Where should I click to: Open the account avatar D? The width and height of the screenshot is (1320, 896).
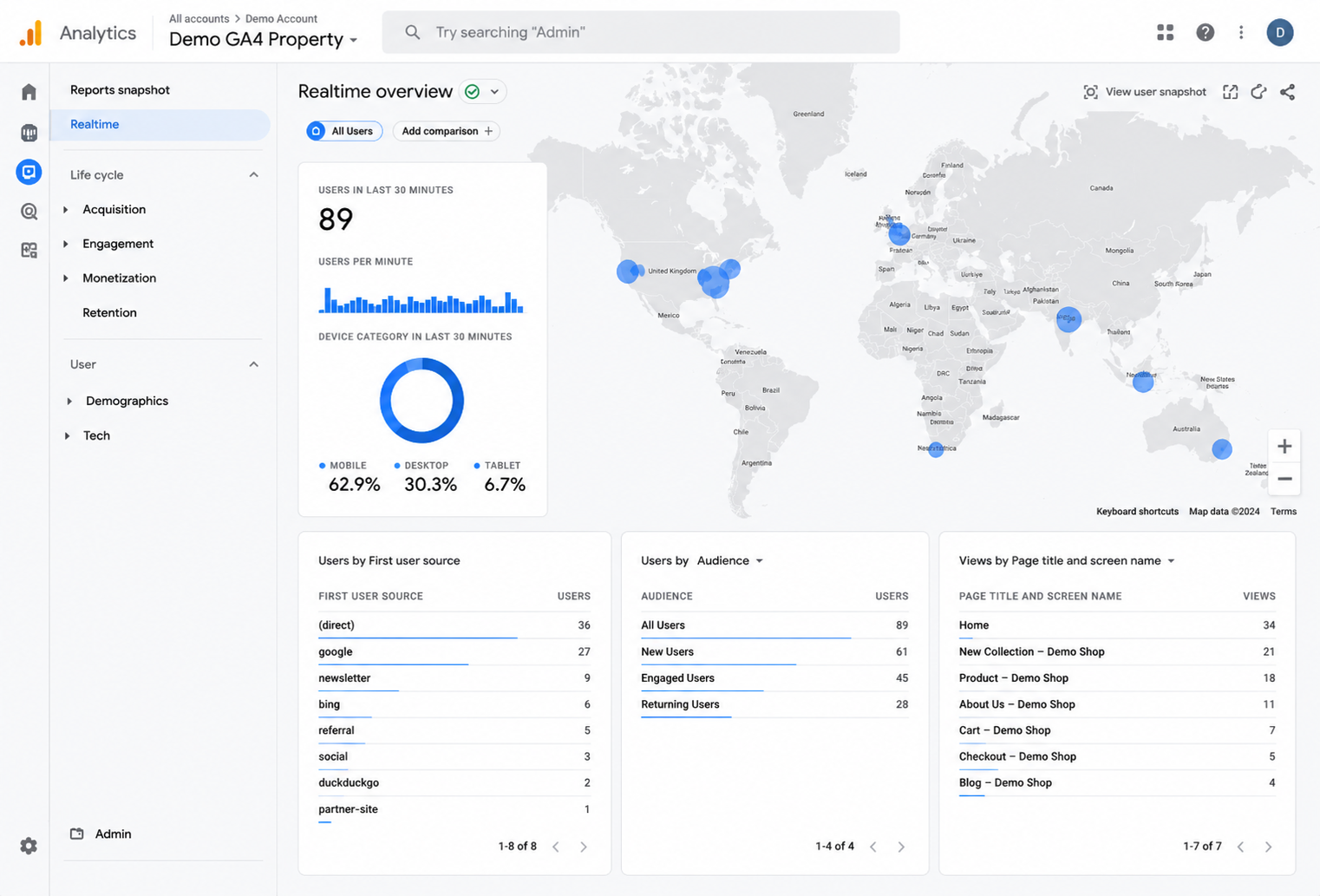coord(1280,32)
